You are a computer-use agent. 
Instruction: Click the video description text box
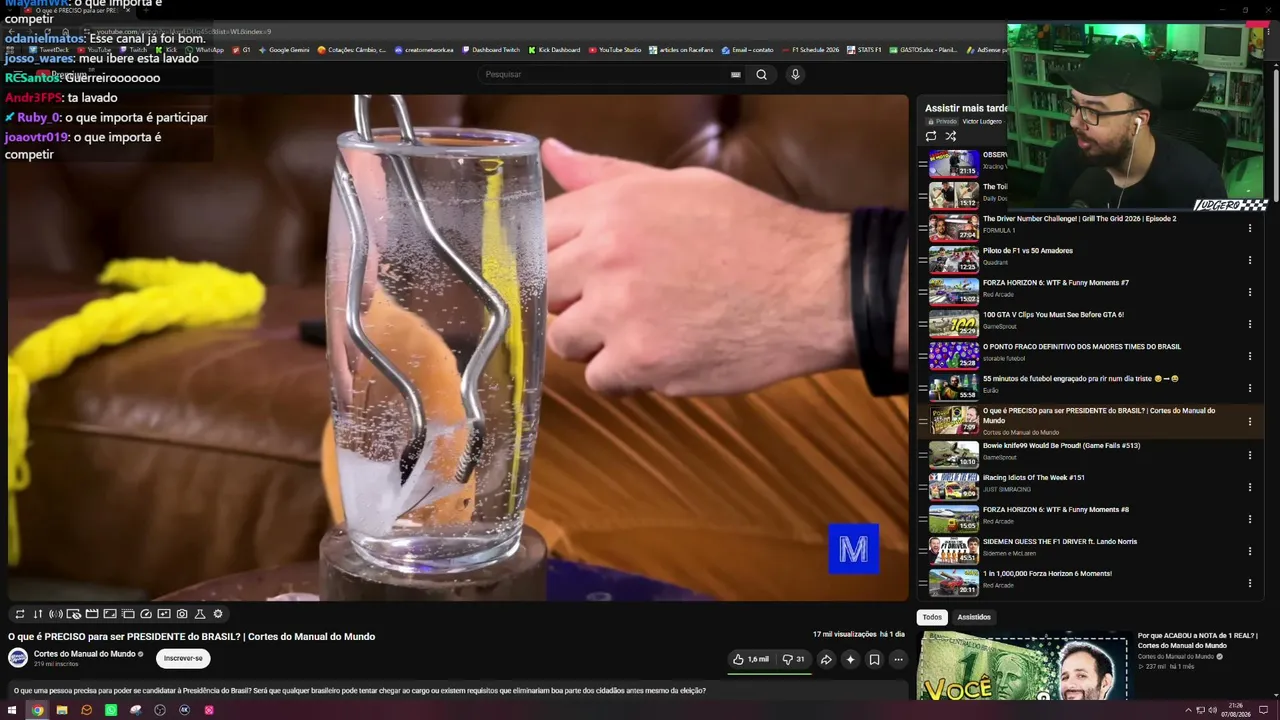coord(458,690)
